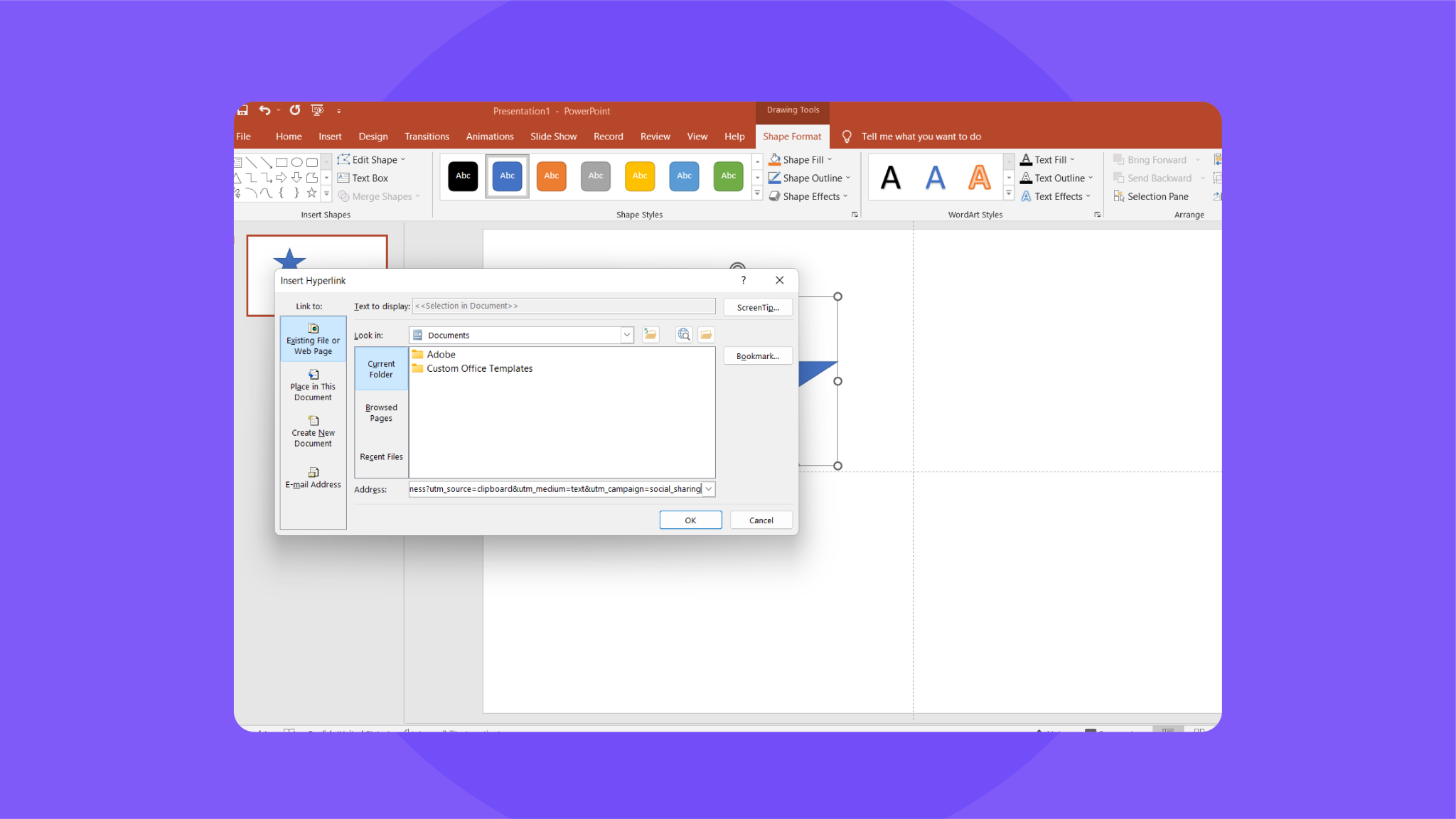Select the Oval shape in the shapes gallery

297,162
